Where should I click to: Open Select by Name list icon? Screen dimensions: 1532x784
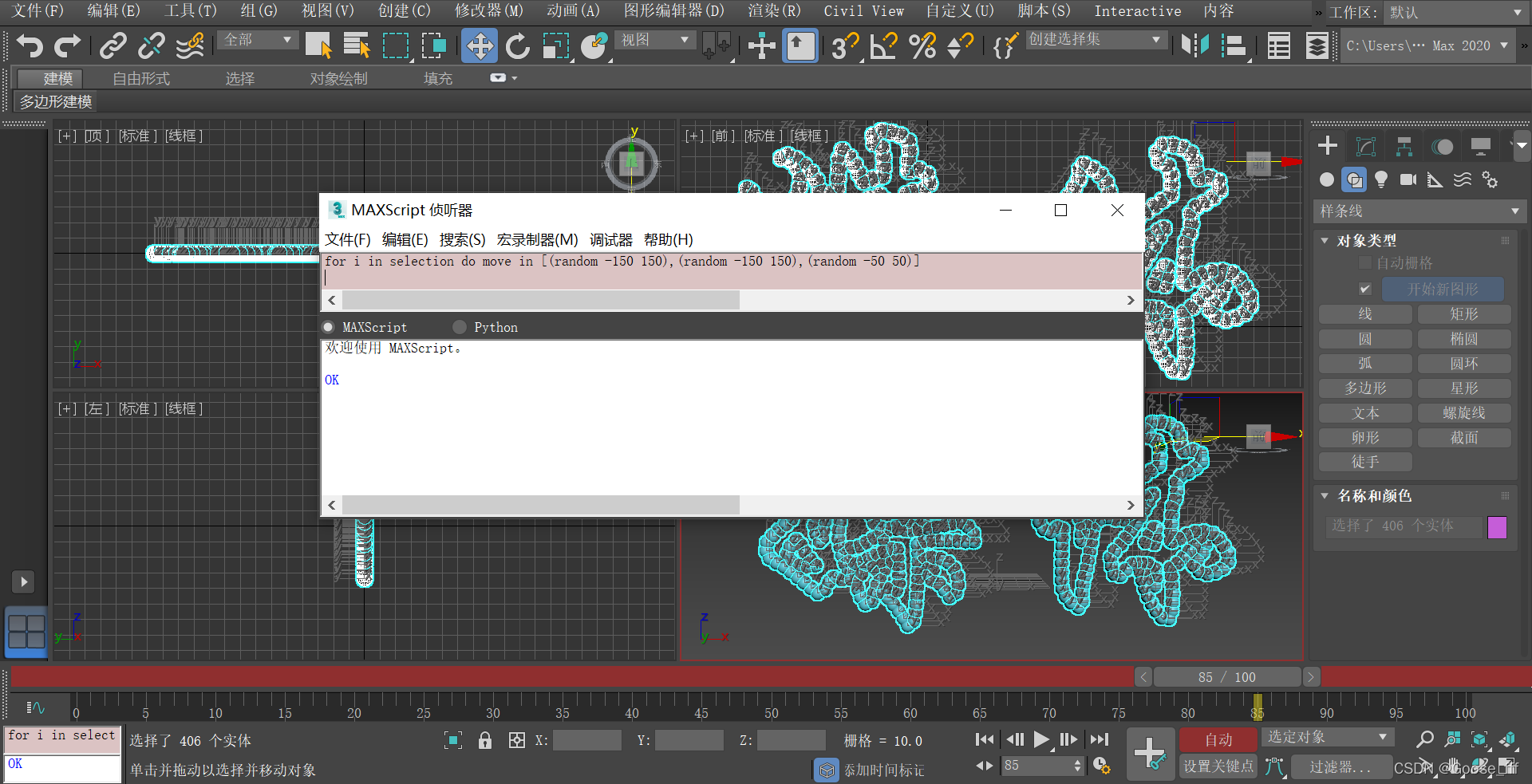click(356, 46)
